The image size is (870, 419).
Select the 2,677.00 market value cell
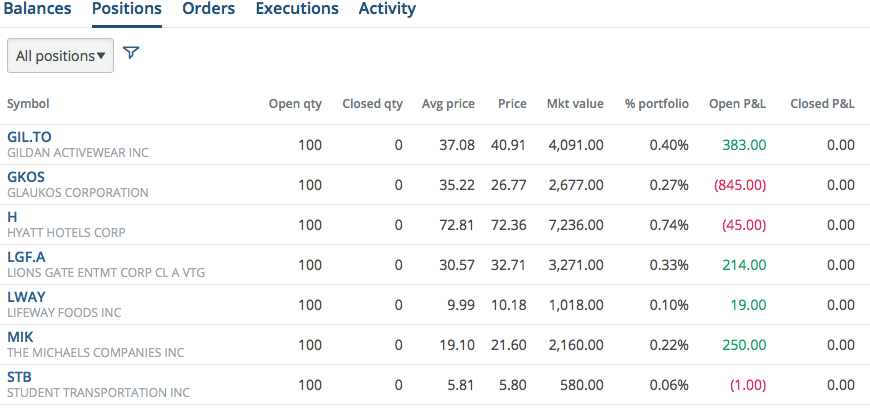576,185
